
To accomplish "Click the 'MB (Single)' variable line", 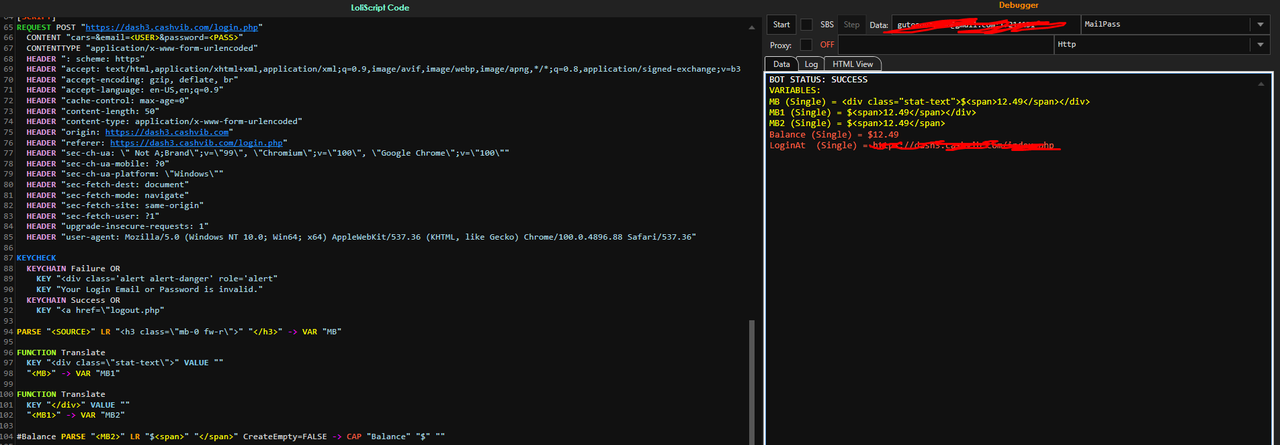I will pos(929,101).
